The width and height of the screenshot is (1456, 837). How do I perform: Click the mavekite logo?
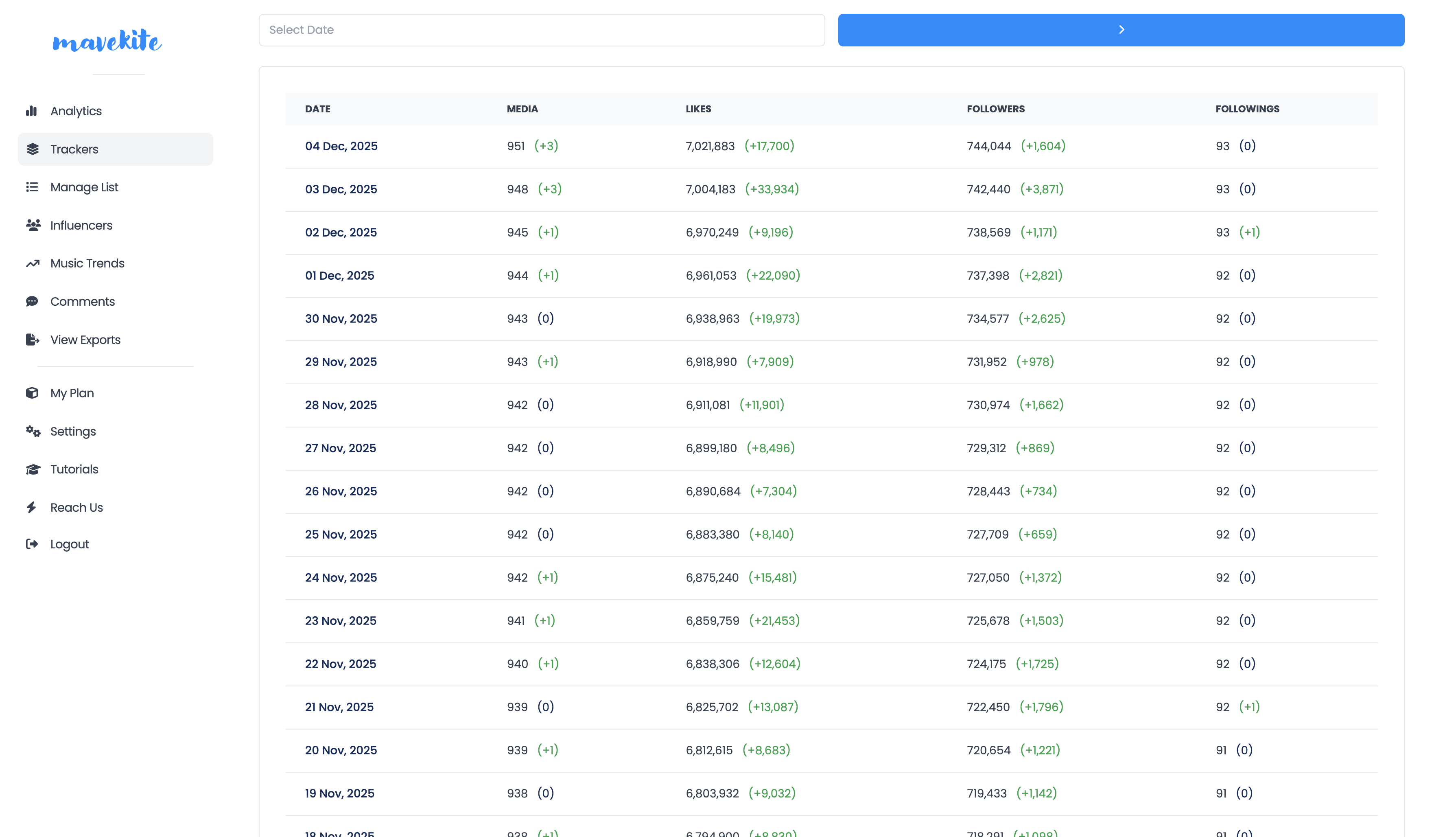[x=107, y=41]
